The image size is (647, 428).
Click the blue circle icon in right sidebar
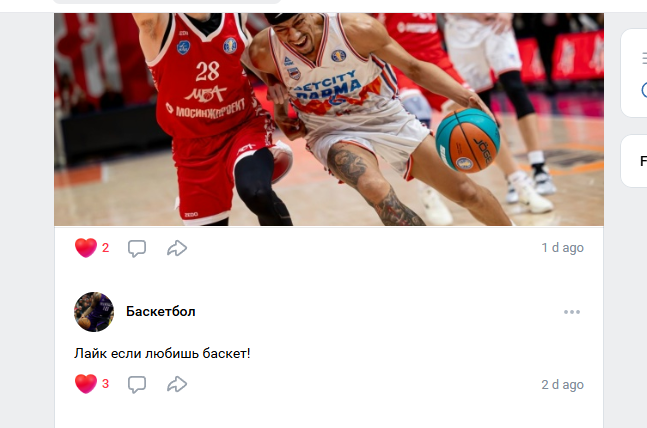pyautogui.click(x=644, y=90)
